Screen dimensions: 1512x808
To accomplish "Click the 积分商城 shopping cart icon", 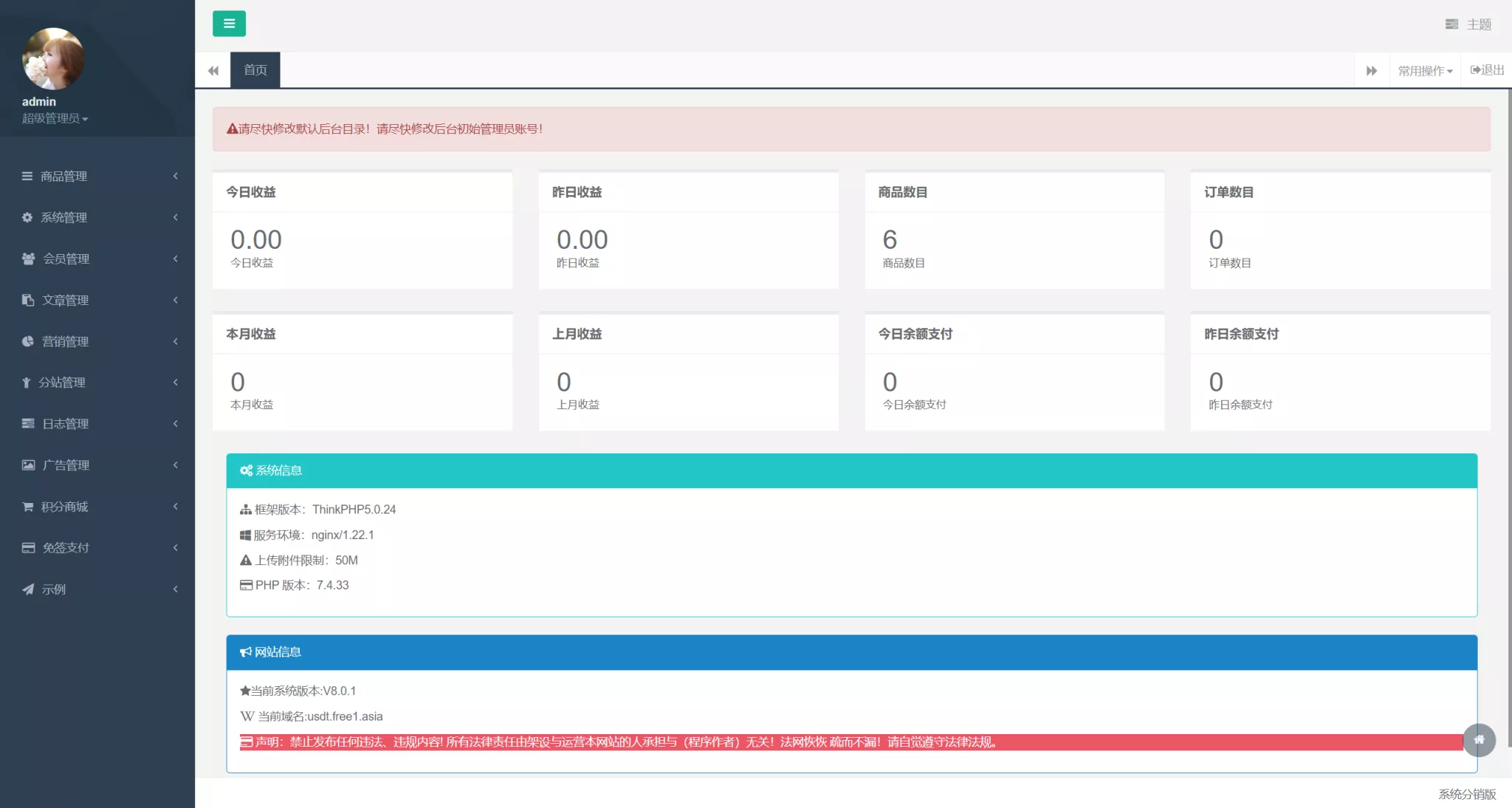I will [28, 507].
